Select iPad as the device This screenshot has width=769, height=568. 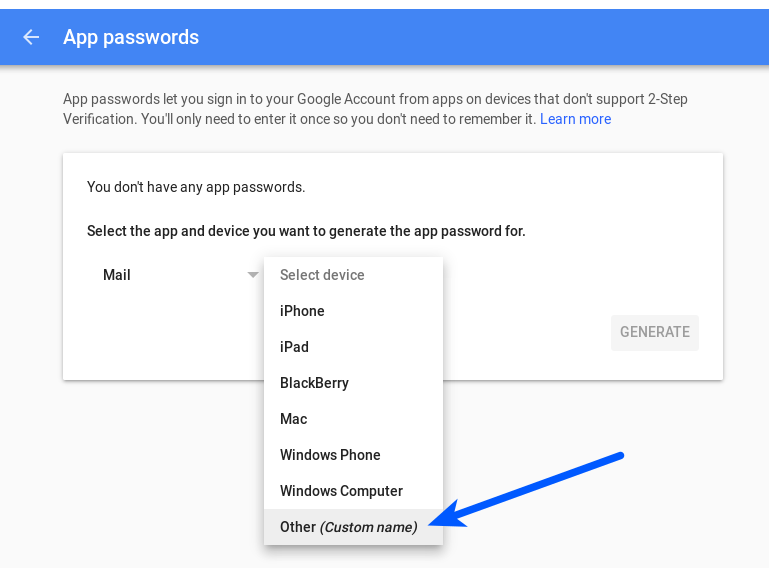[294, 347]
